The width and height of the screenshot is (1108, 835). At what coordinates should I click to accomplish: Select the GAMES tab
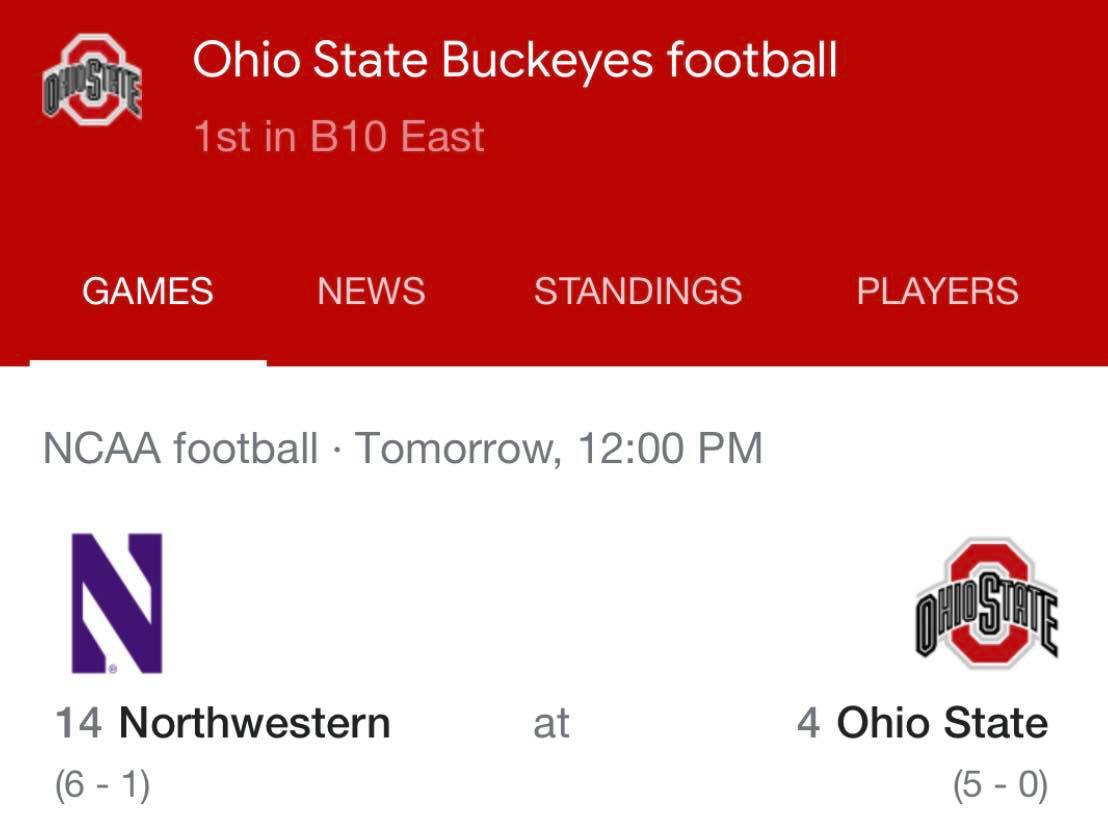click(147, 291)
